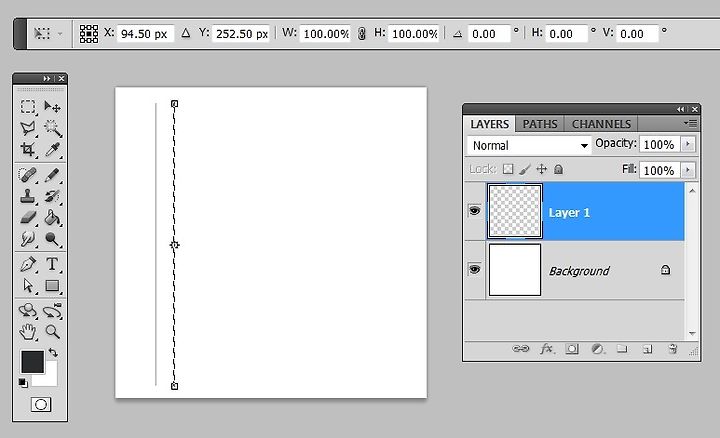Image resolution: width=720 pixels, height=438 pixels.
Task: Open the Fill slider arrow
Action: [x=688, y=170]
